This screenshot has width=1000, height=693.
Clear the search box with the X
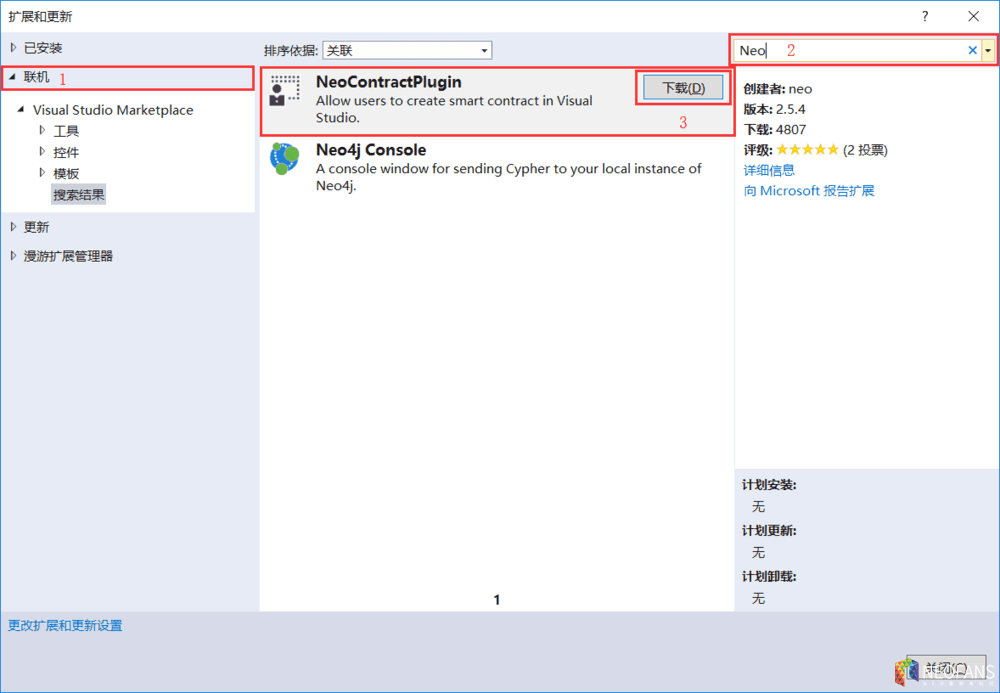(972, 50)
